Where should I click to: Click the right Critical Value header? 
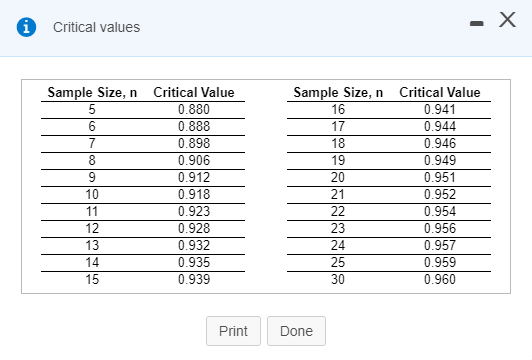[440, 92]
